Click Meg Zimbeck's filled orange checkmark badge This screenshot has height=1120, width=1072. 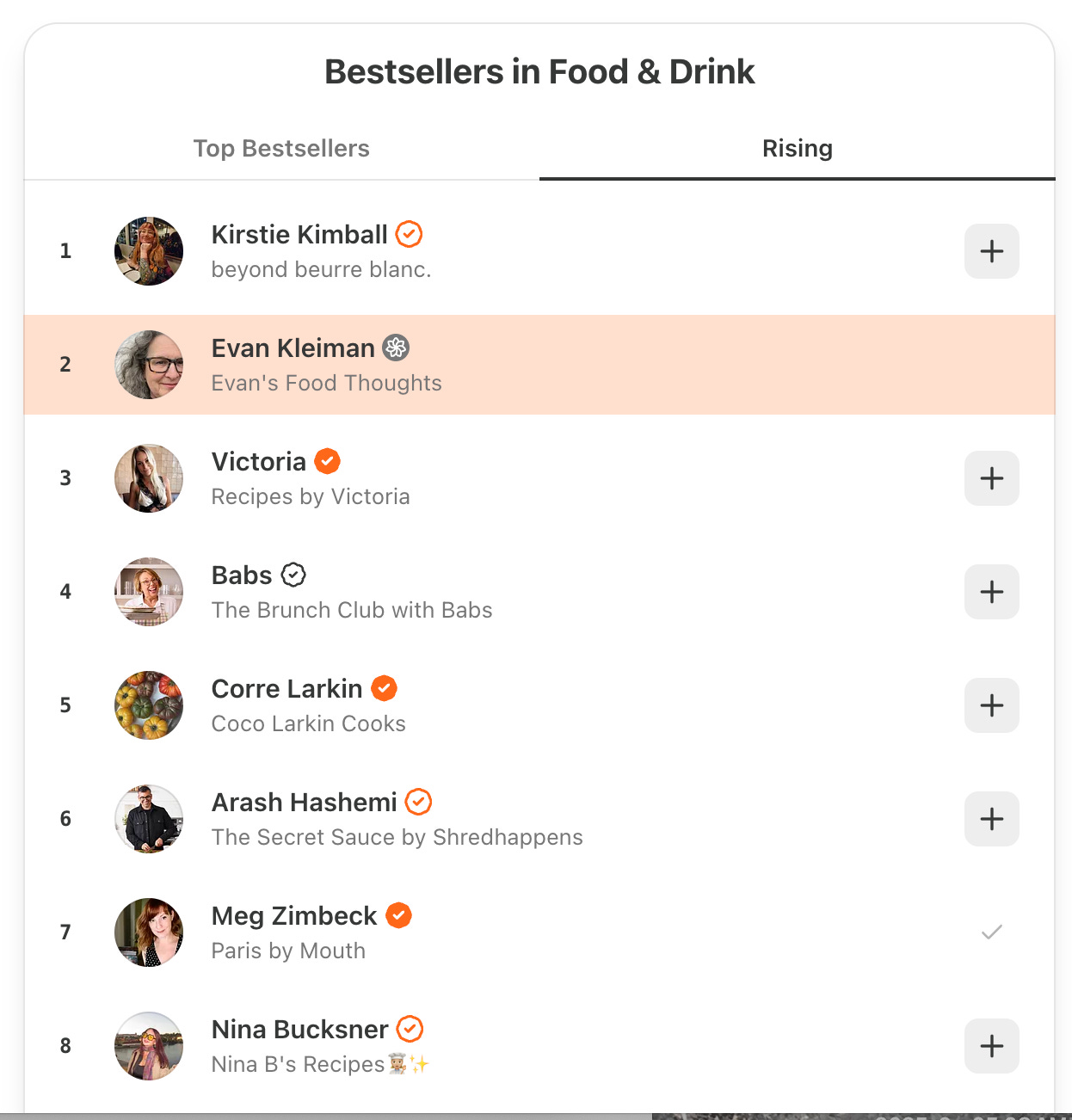(x=398, y=915)
